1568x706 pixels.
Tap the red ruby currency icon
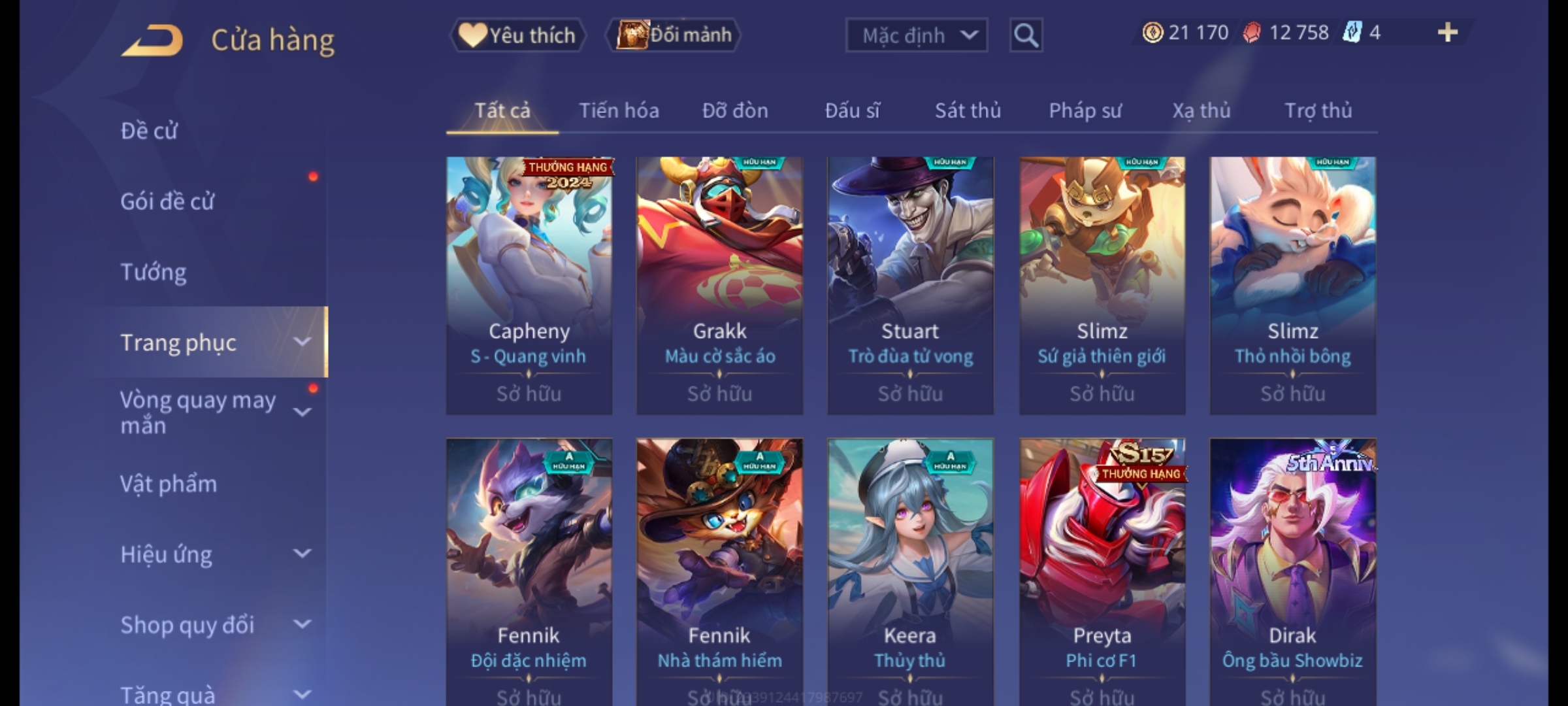coord(1251,33)
